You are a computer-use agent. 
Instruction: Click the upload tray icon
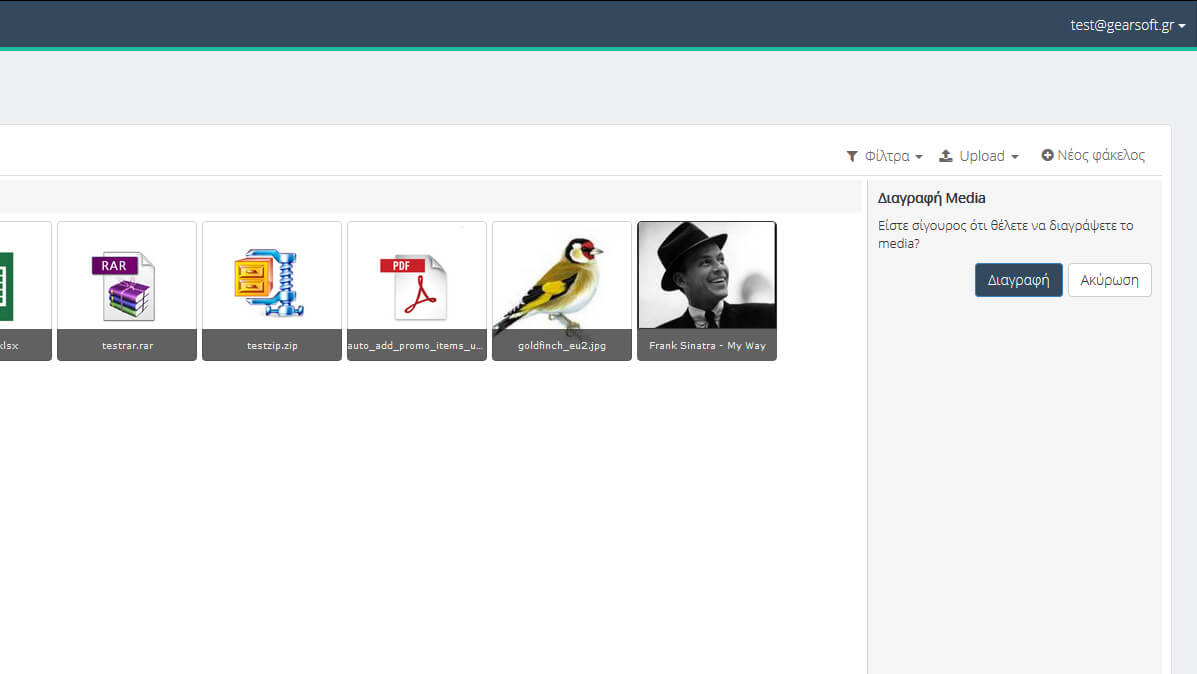[946, 156]
